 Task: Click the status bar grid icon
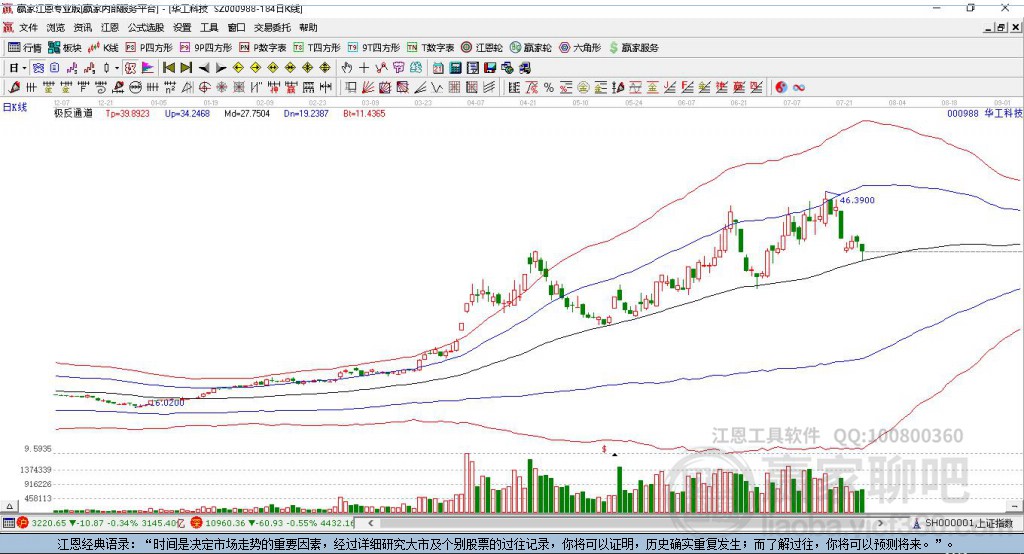[x=8, y=523]
